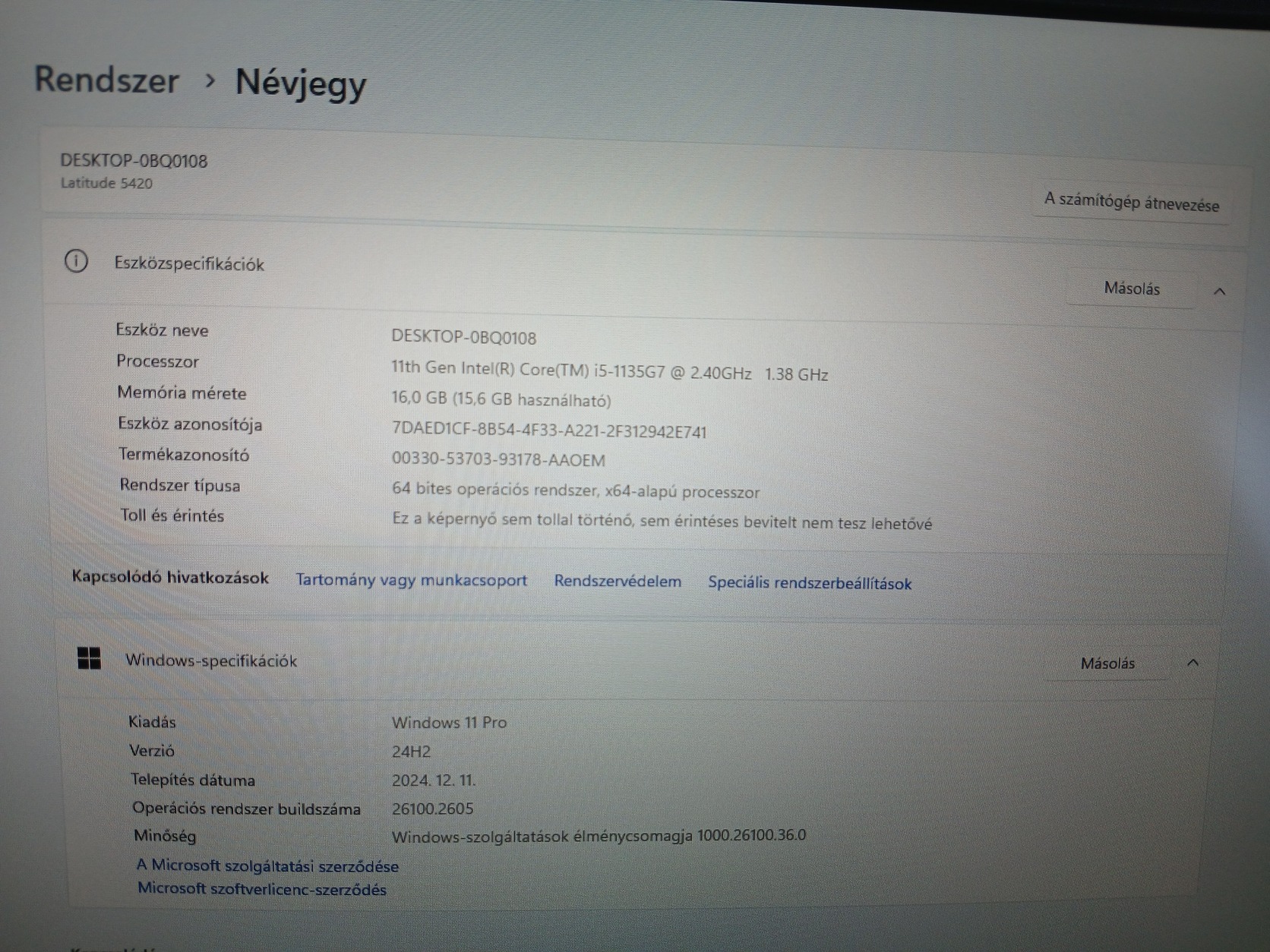Click product ID 00330-53703-93178-AAOEM

pyautogui.click(x=498, y=459)
